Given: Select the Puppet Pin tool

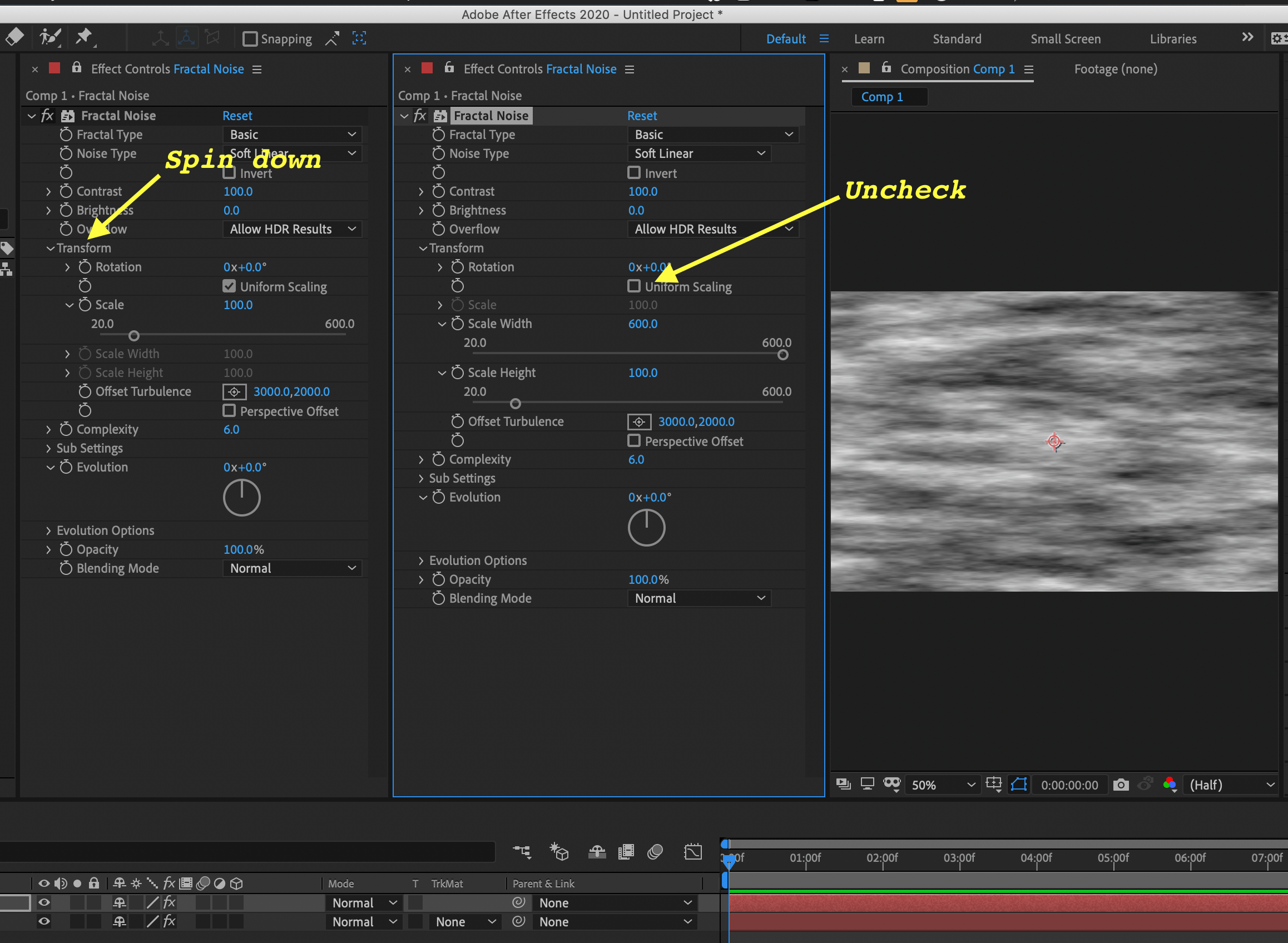Looking at the screenshot, I should (x=84, y=37).
